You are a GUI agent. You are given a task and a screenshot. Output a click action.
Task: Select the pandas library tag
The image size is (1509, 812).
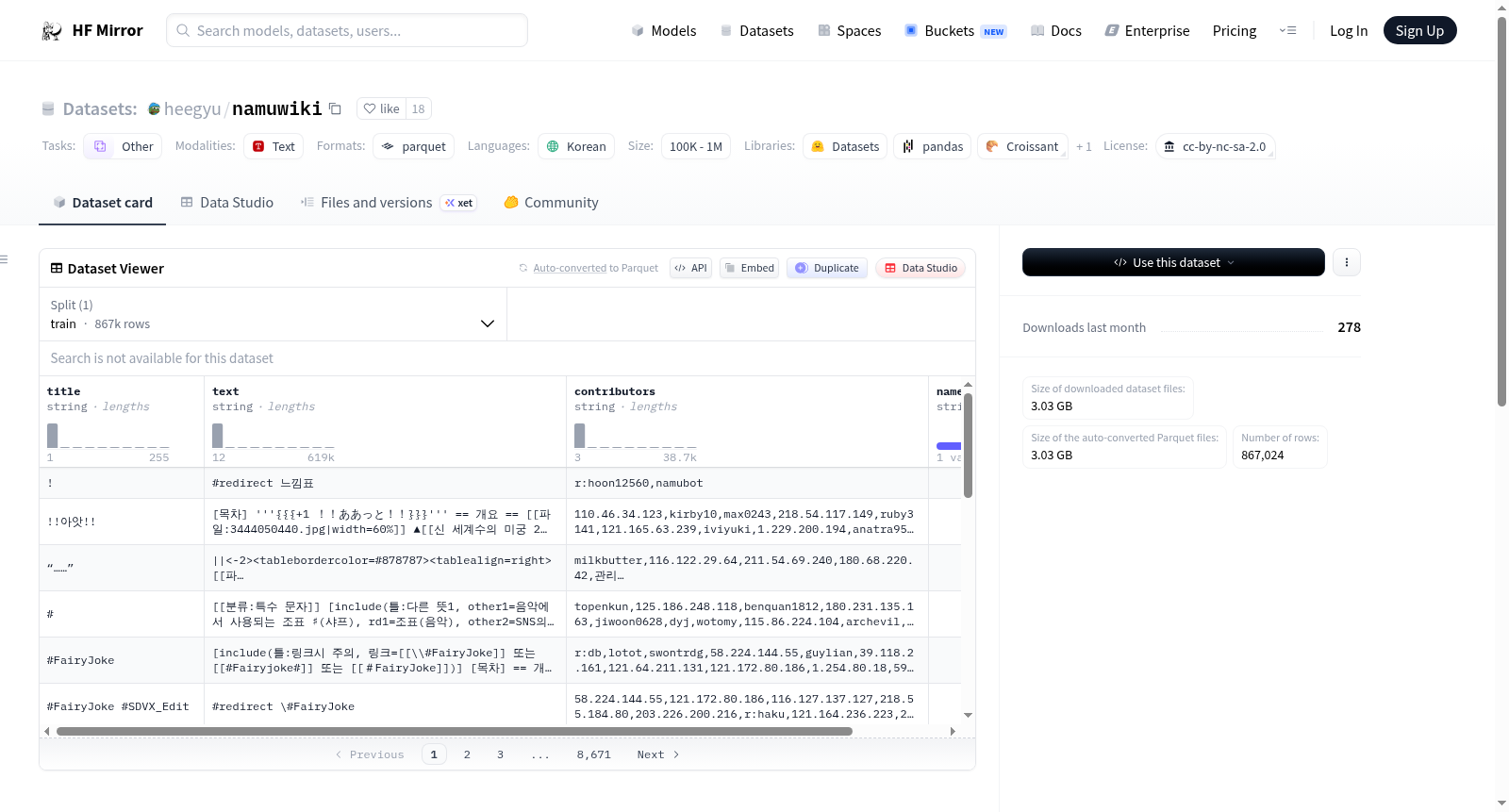933,146
